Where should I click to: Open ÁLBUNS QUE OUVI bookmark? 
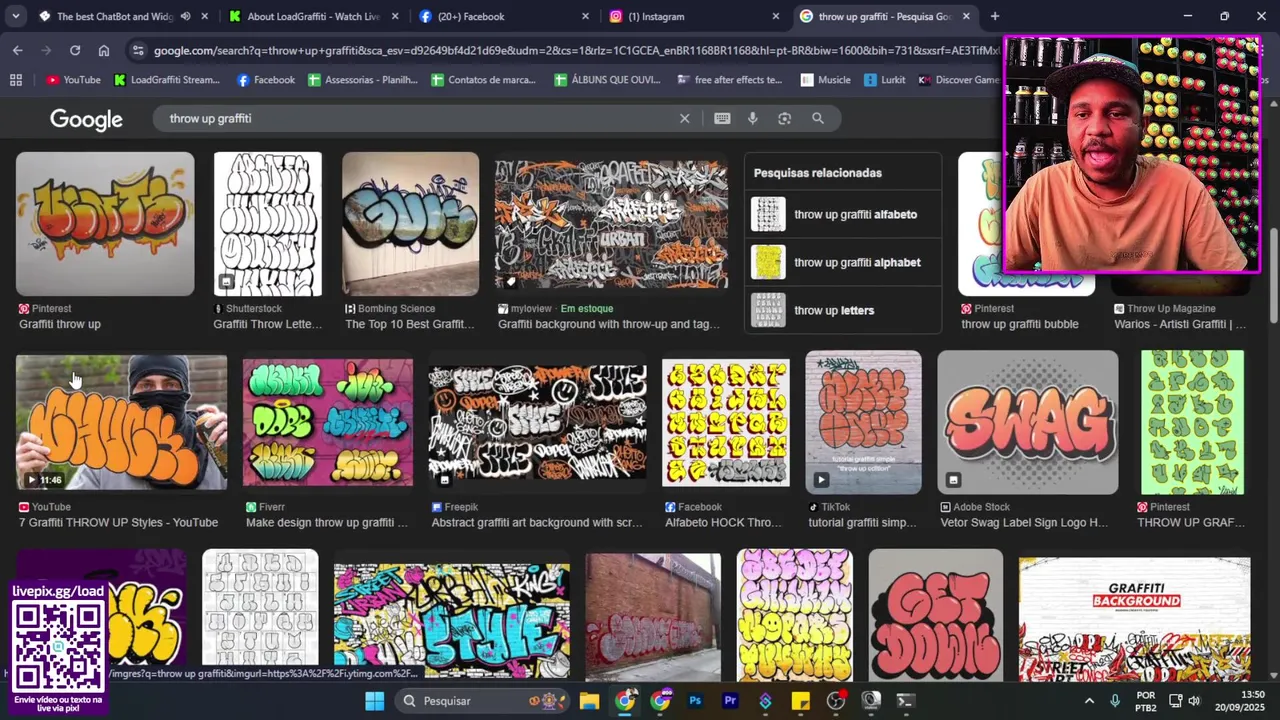pyautogui.click(x=609, y=80)
